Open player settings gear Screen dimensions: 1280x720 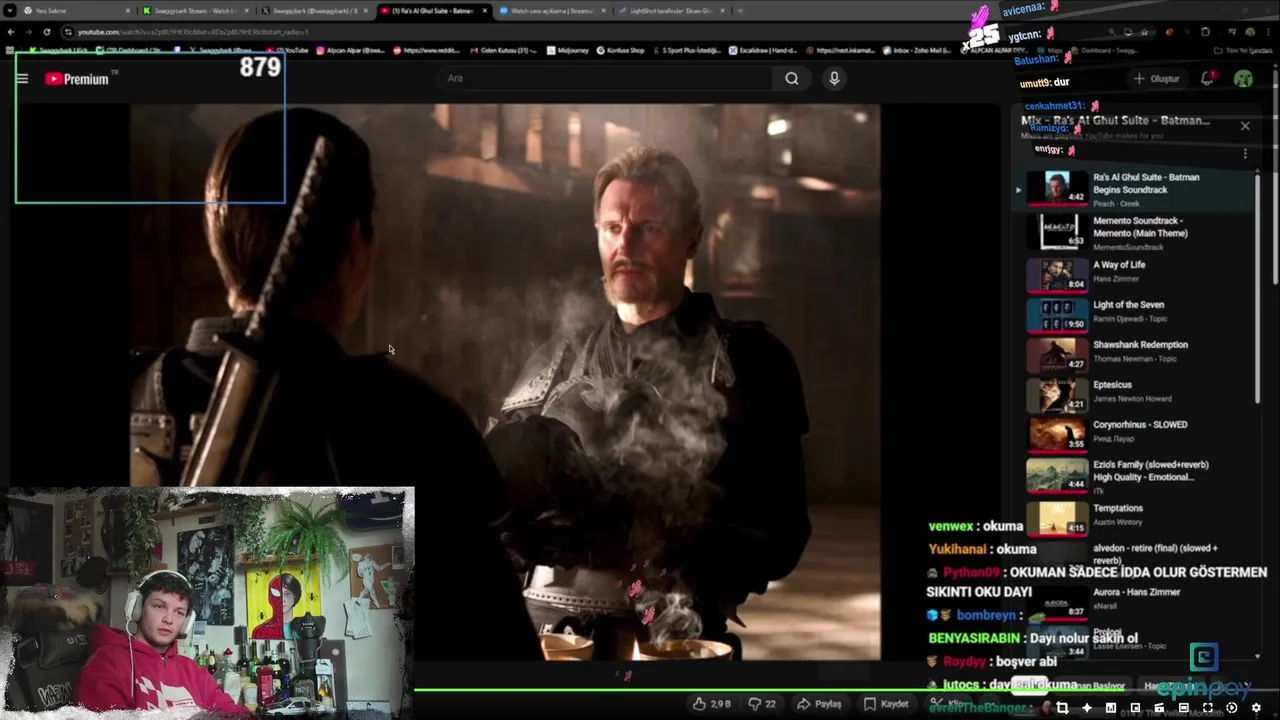coord(1256,708)
